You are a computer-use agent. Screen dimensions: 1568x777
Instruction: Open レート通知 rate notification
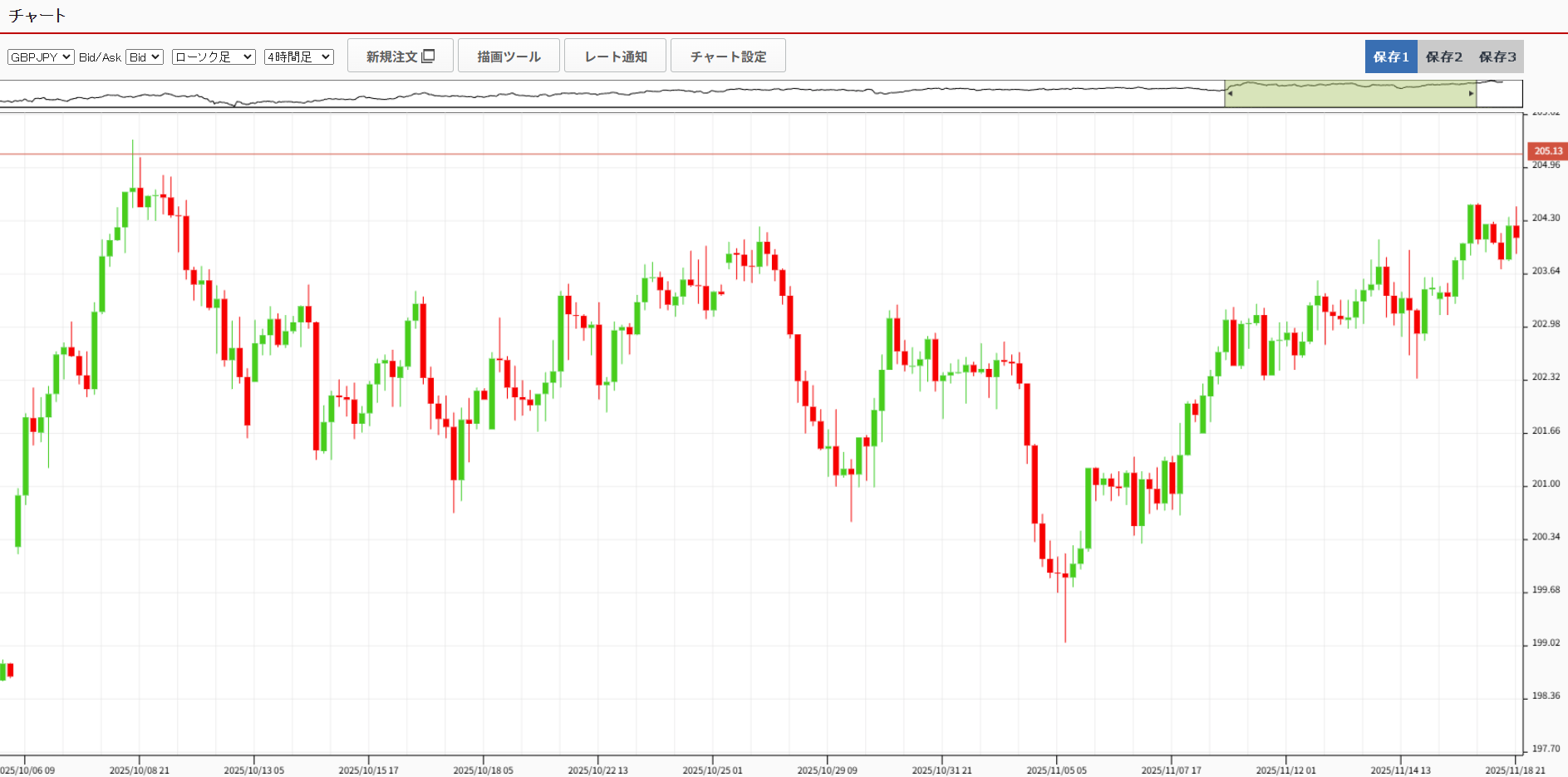click(x=615, y=57)
